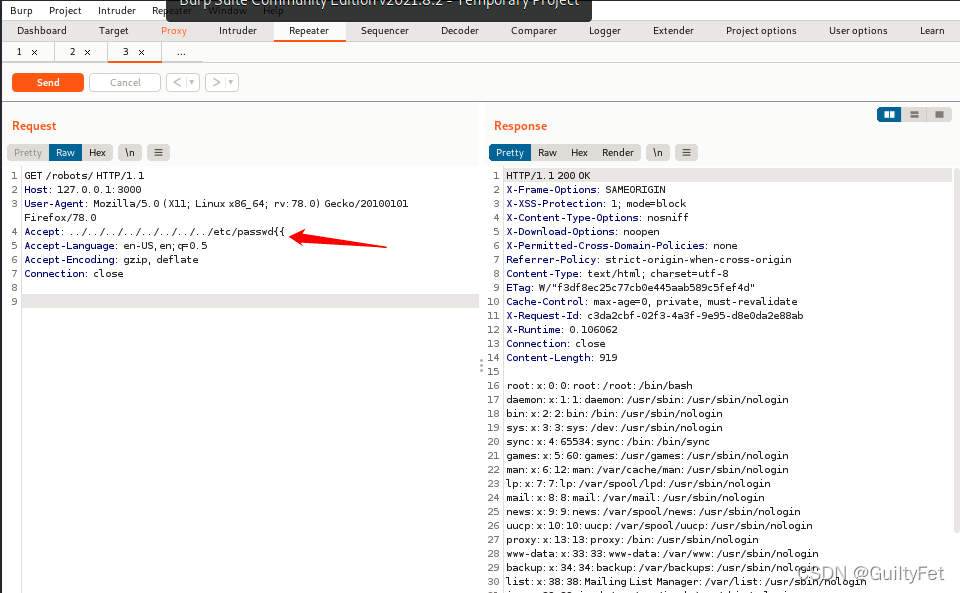960x593 pixels.
Task: Click the Accept-Encoding: gzip, deflate header line
Action: tap(111, 259)
